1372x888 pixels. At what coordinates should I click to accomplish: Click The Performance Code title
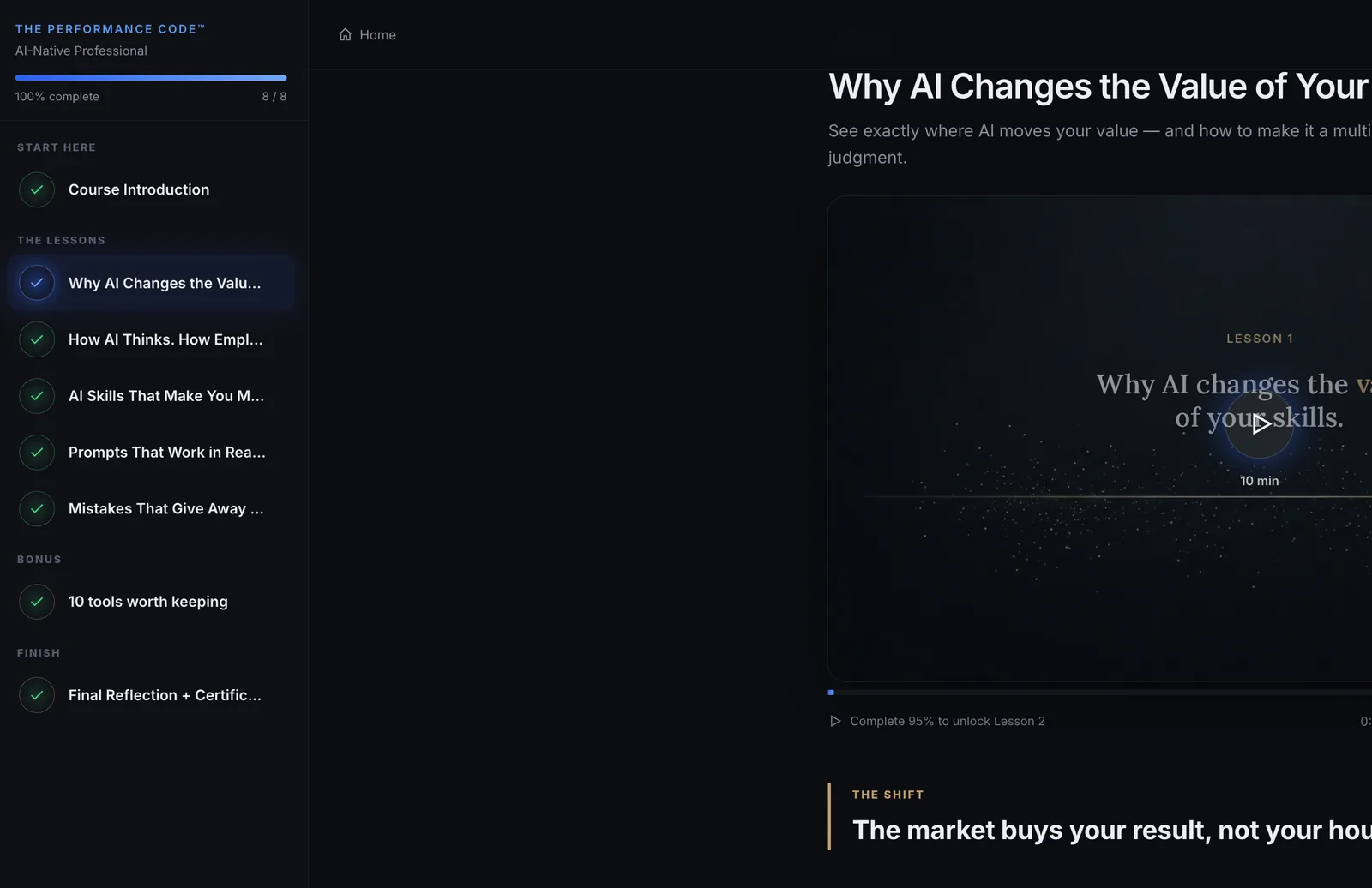coord(110,29)
